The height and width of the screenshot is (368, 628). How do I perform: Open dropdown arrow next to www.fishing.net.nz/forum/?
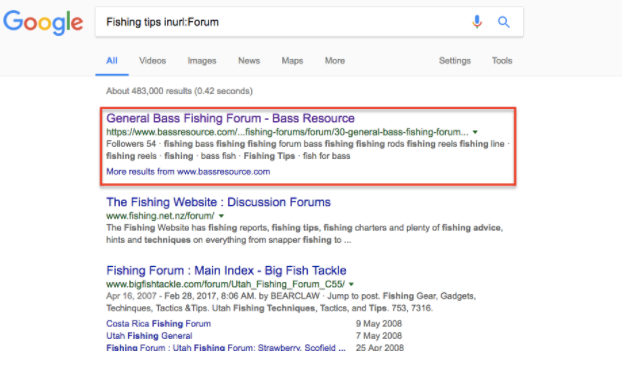pyautogui.click(x=223, y=218)
